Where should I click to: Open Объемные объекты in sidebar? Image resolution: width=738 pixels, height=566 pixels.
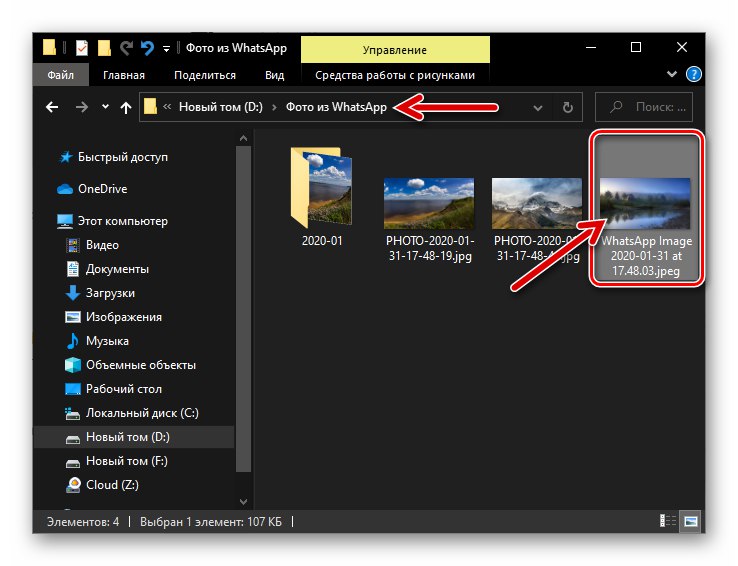(x=140, y=365)
